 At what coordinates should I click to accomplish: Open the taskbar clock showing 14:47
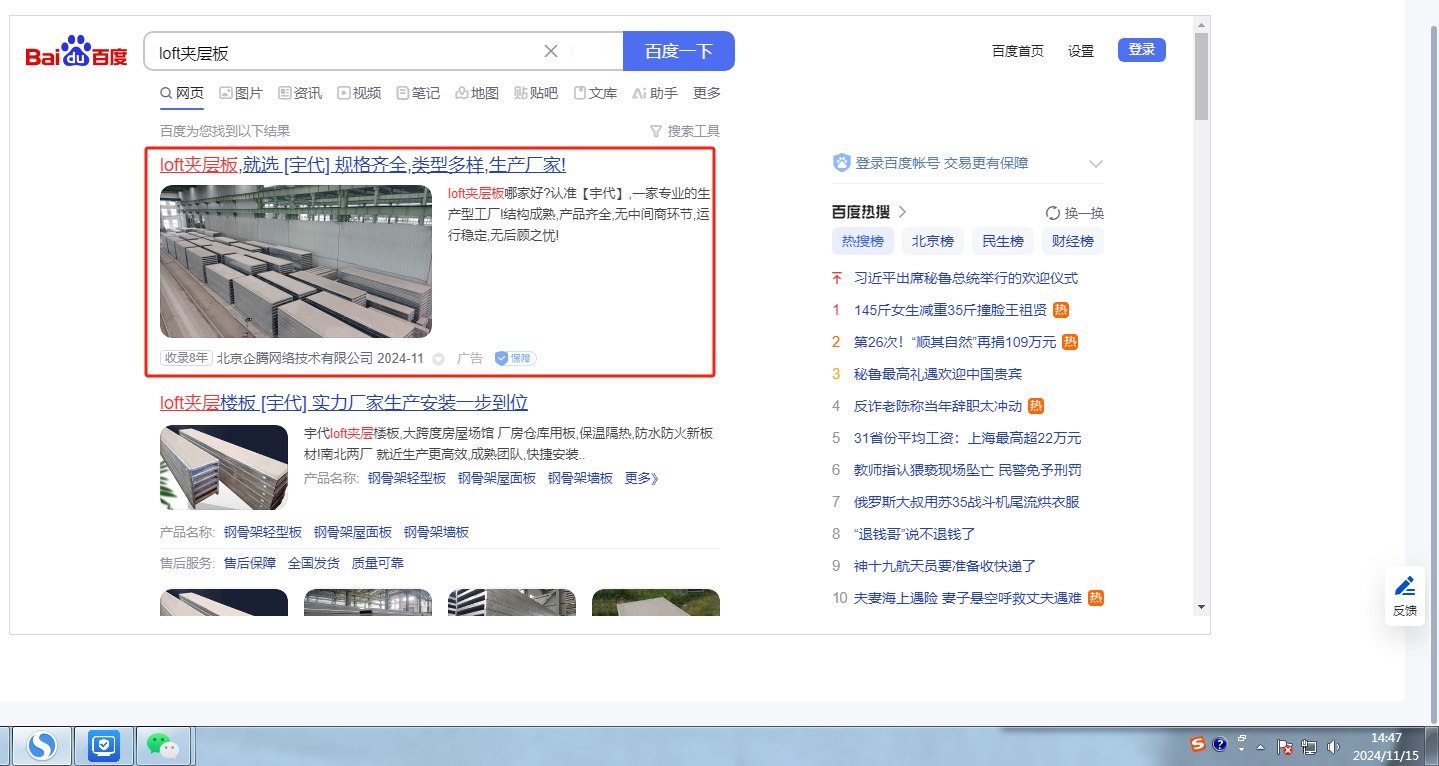tap(1386, 746)
